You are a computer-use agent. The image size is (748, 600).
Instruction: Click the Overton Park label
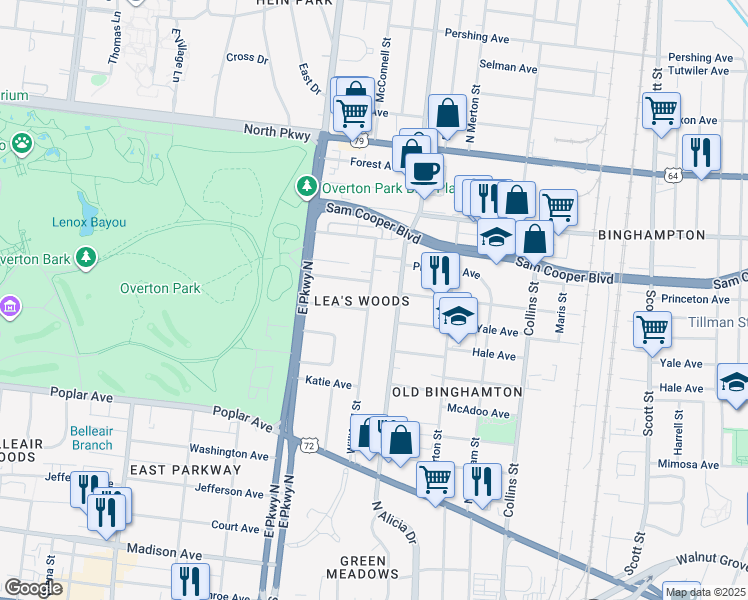coord(160,288)
